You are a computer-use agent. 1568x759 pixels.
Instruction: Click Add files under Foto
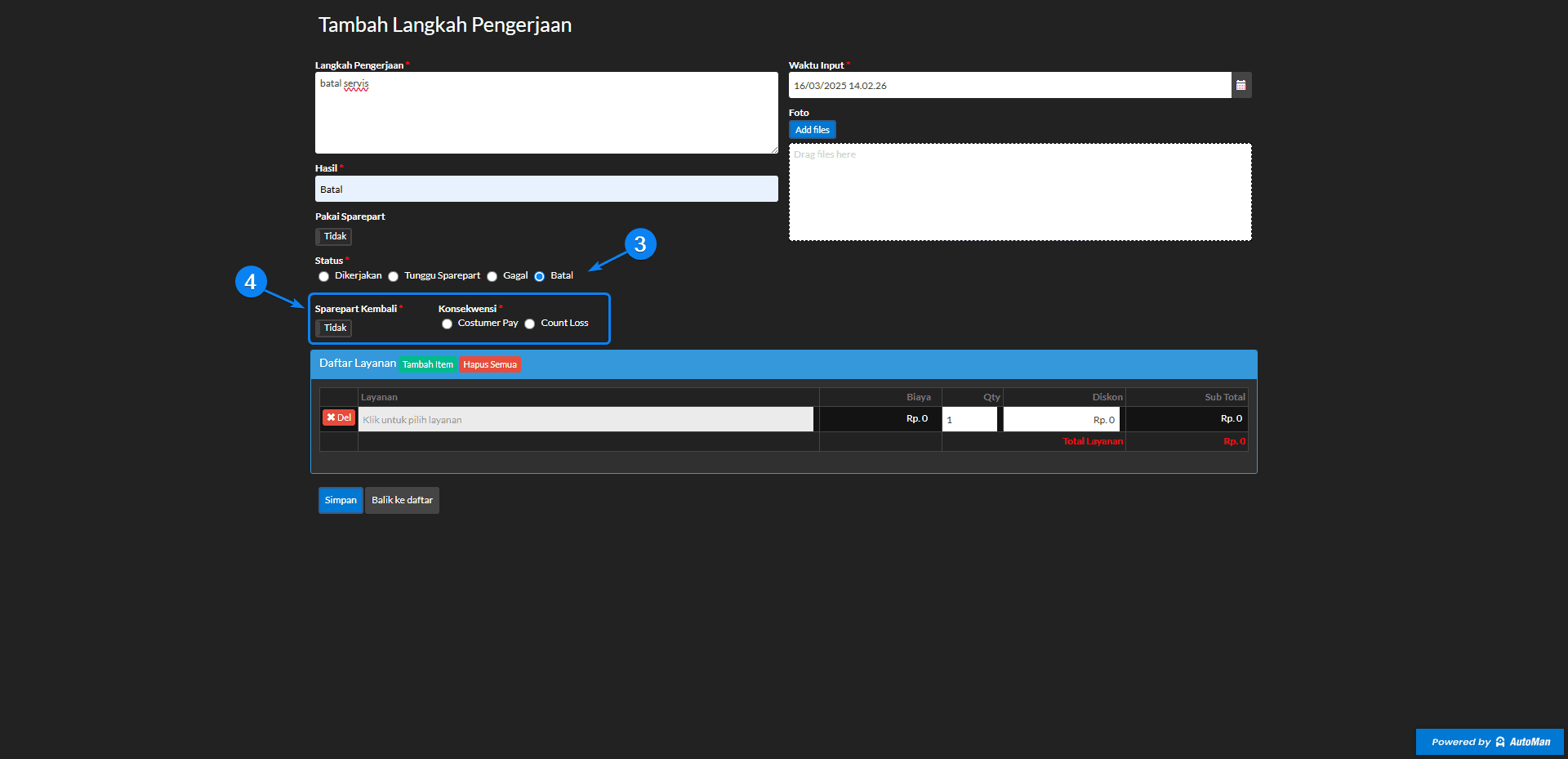tap(812, 130)
